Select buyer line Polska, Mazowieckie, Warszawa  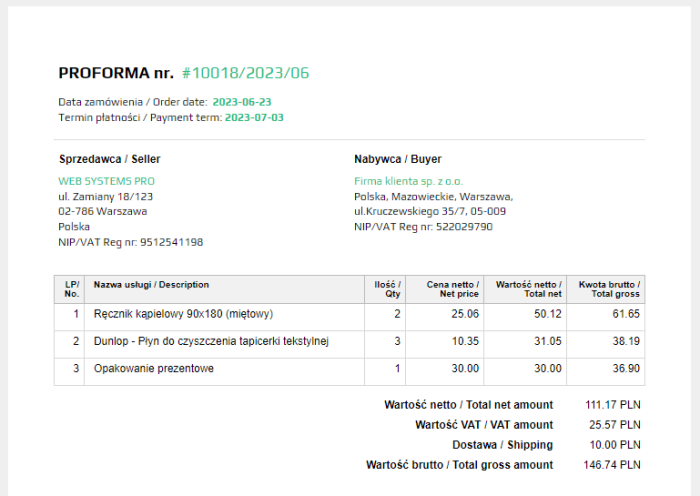[433, 197]
